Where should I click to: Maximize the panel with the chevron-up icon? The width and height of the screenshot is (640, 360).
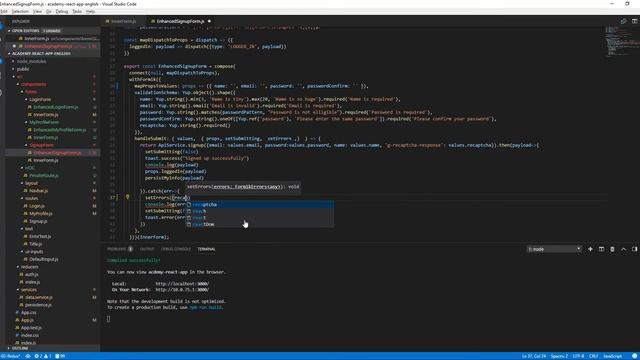(624, 249)
